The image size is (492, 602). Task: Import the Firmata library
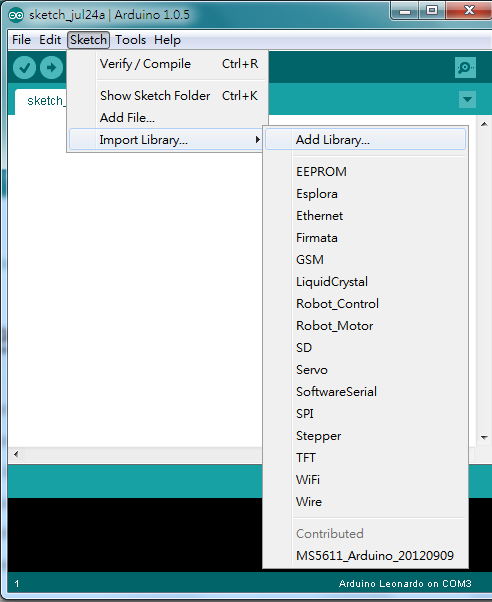pyautogui.click(x=365, y=238)
